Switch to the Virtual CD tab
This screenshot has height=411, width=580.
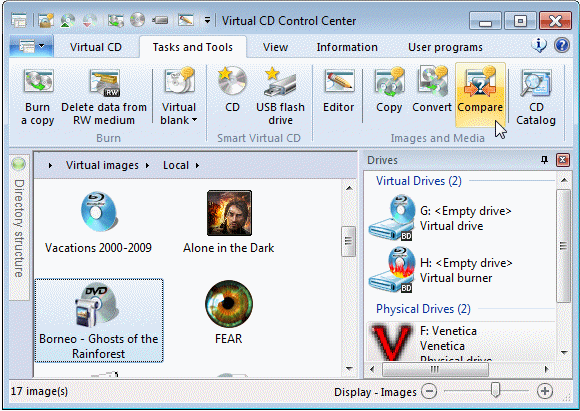[x=96, y=47]
